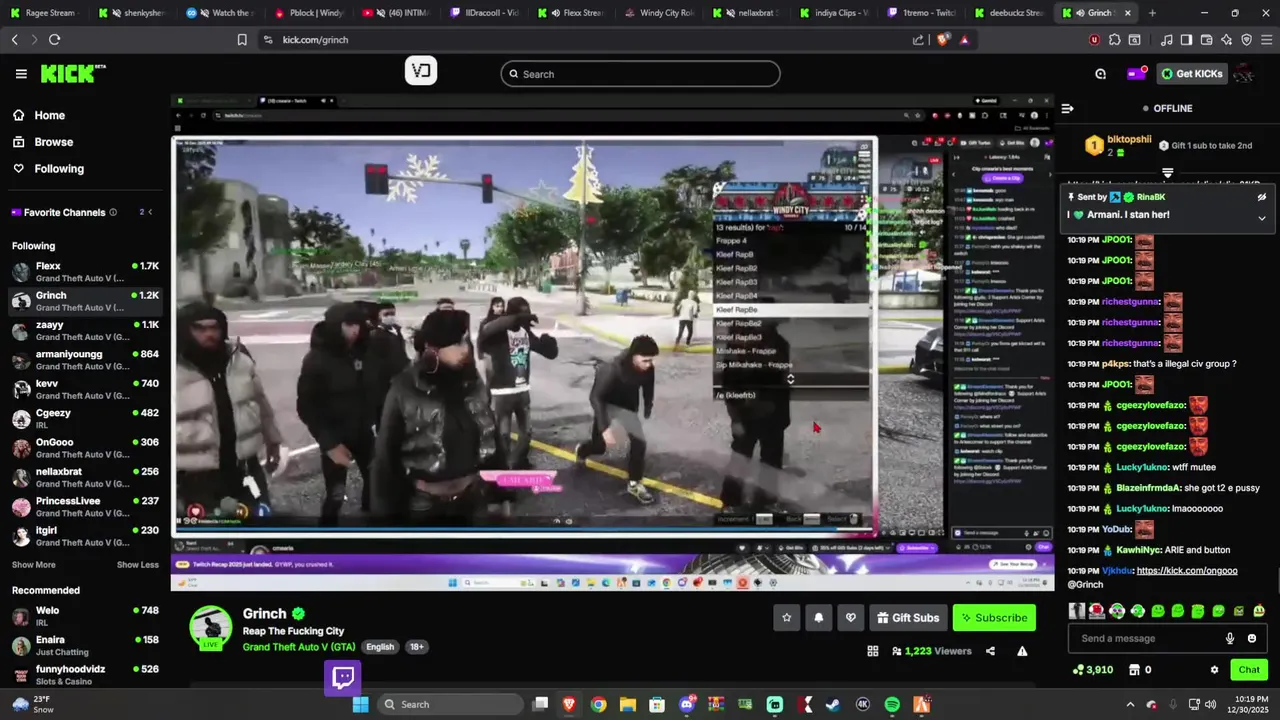Click the Windows Start button
The height and width of the screenshot is (720, 1280).
tap(360, 704)
